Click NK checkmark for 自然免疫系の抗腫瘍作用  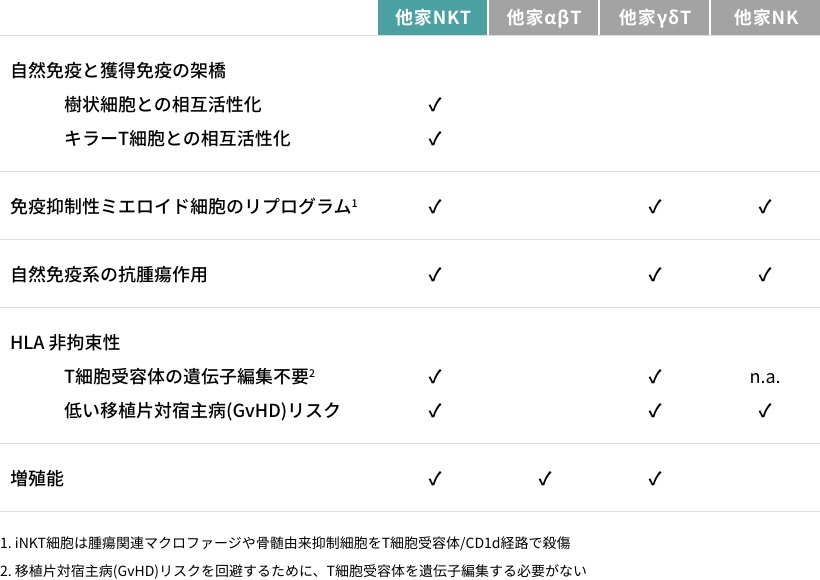coord(765,275)
